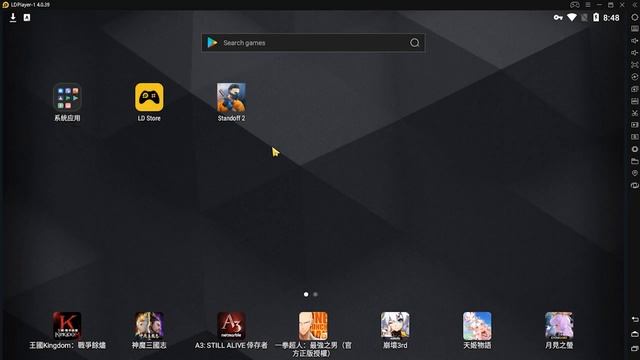Click the sidebar icon below the video play icon
This screenshot has height=360, width=640.
635,137
